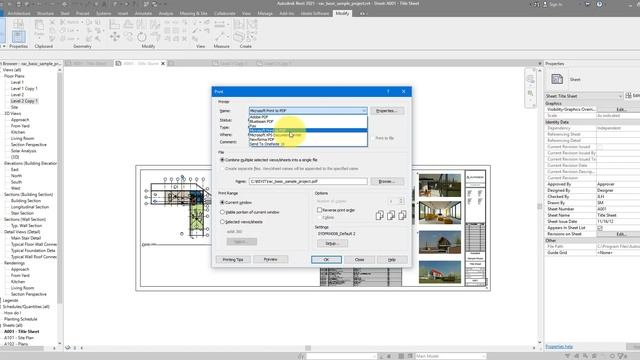Choose Send To OneNote 16 printer
This screenshot has width=640, height=360.
pos(308,144)
